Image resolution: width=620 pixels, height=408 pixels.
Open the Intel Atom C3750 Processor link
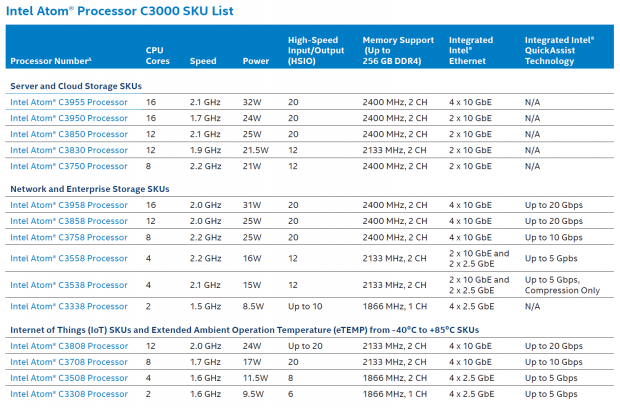(69, 166)
